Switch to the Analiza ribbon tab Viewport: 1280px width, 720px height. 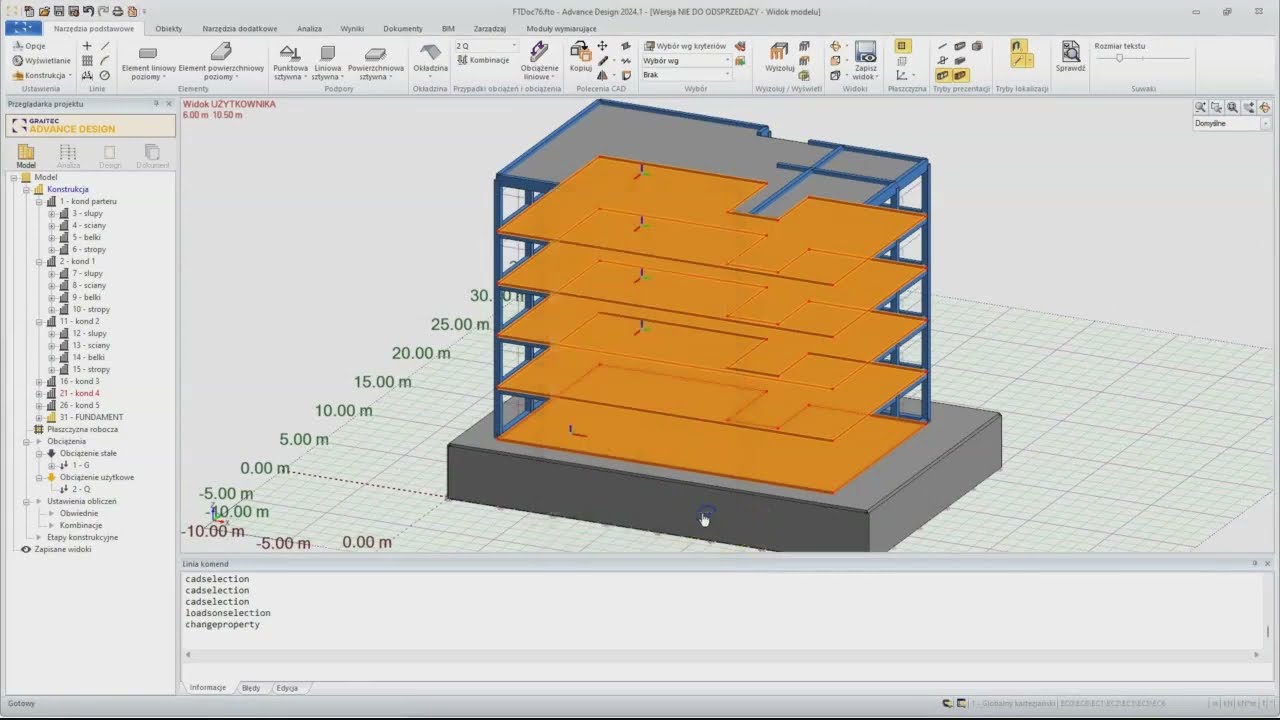click(309, 28)
